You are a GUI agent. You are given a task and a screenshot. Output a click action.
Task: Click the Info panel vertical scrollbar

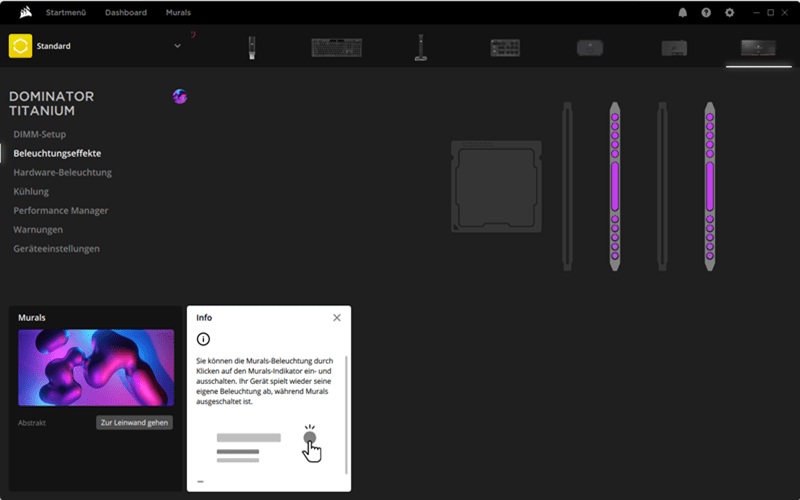point(346,415)
